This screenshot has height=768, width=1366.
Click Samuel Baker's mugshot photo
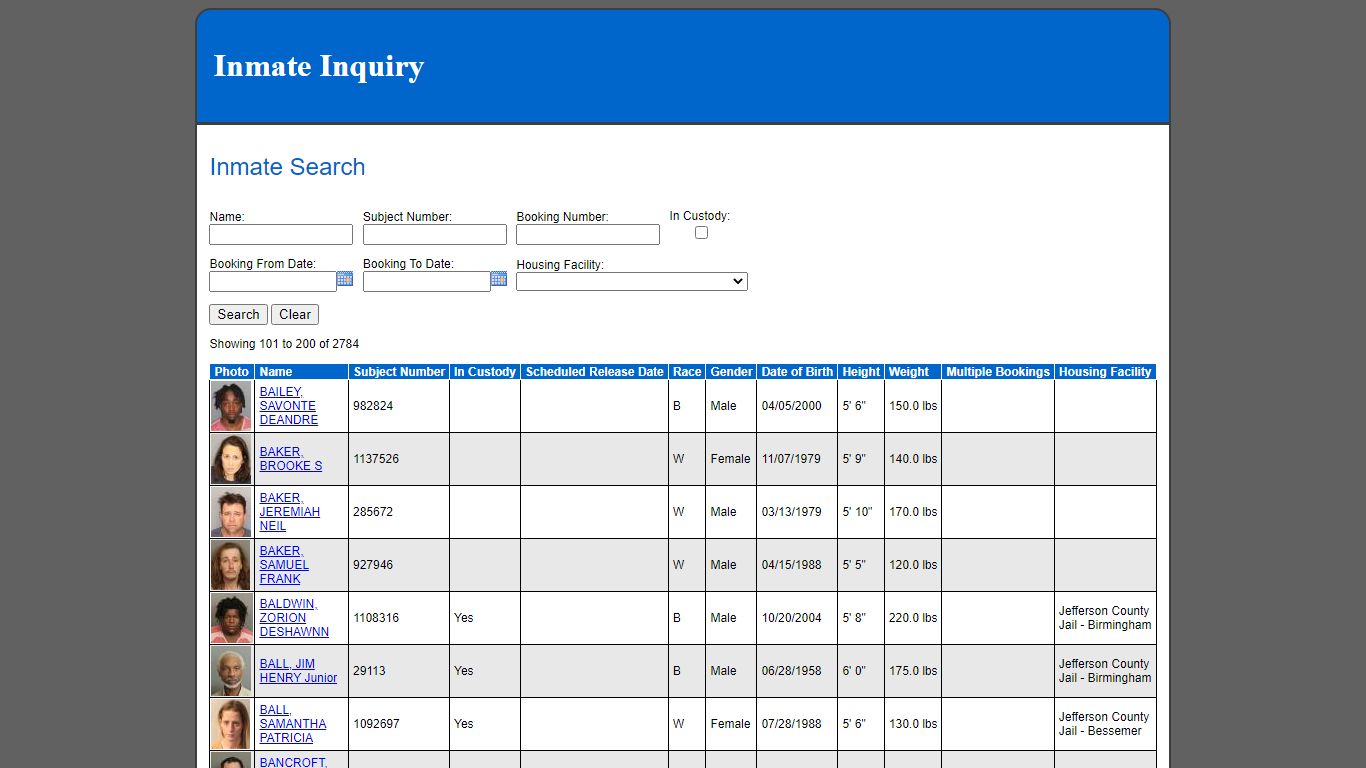231,565
